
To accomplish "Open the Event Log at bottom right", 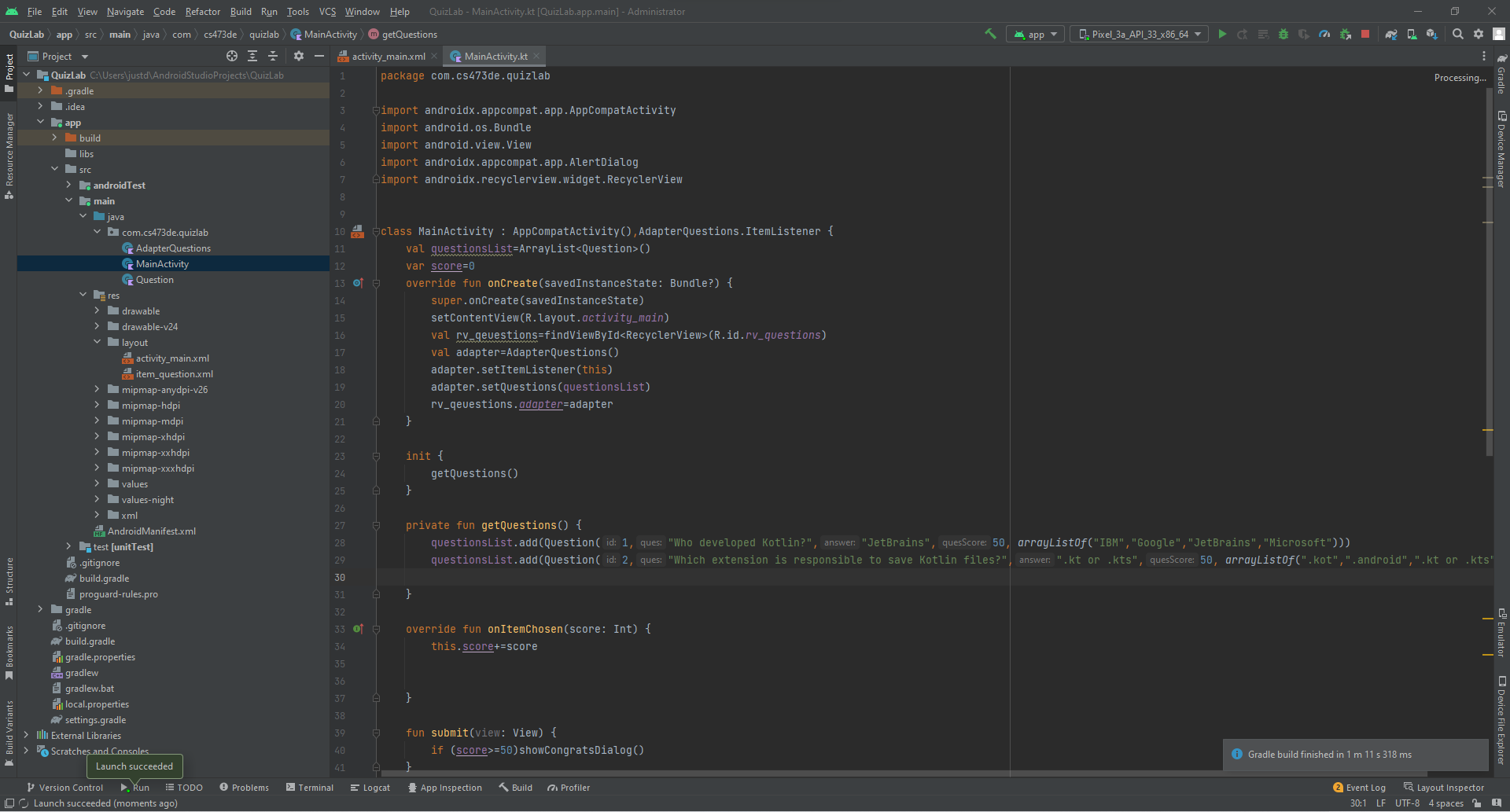I will tap(1365, 787).
